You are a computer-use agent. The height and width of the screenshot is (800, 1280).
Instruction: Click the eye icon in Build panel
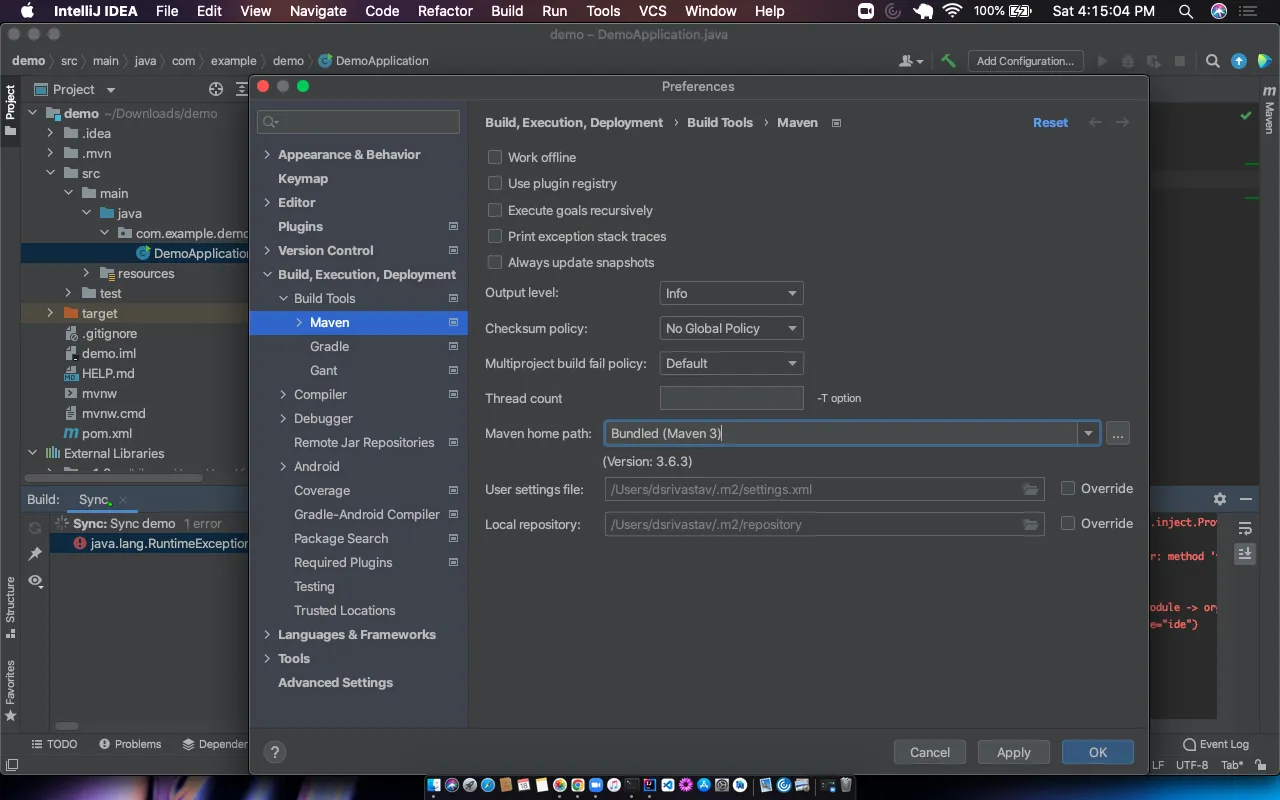pos(35,580)
